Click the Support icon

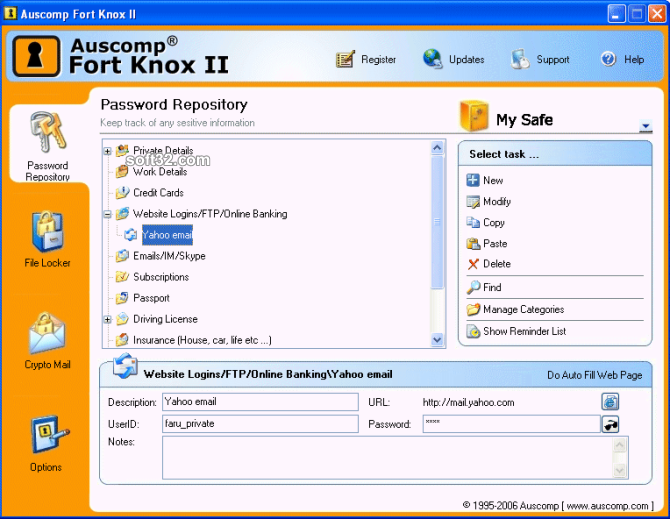click(x=520, y=59)
